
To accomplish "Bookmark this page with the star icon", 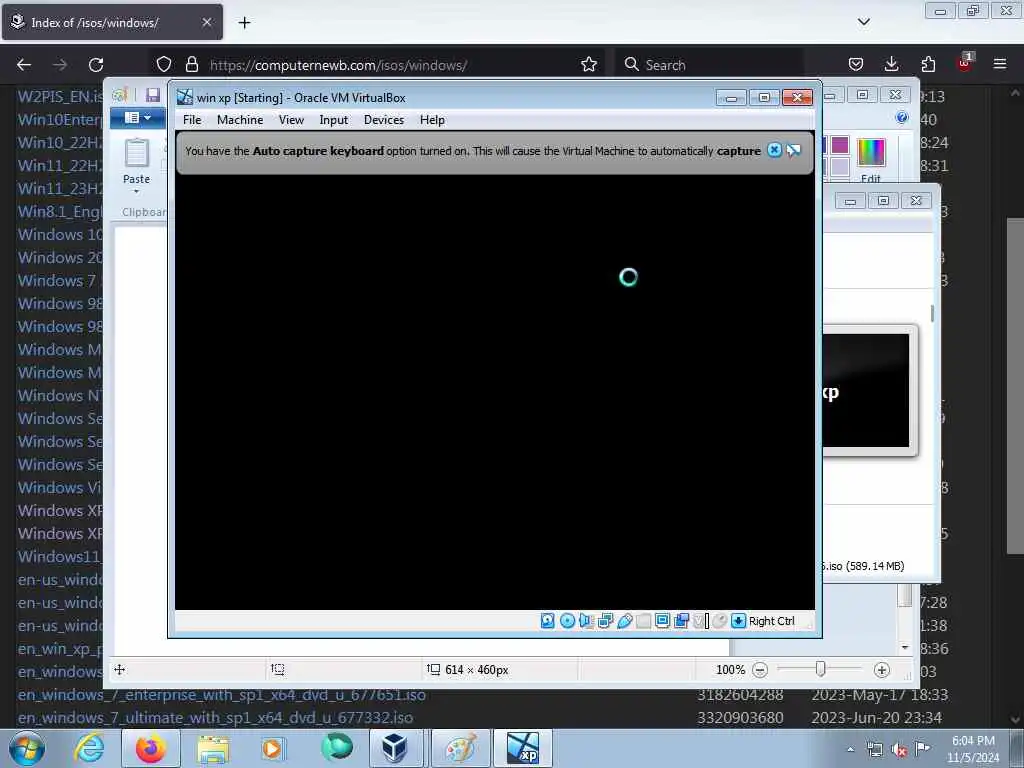I will click(589, 64).
